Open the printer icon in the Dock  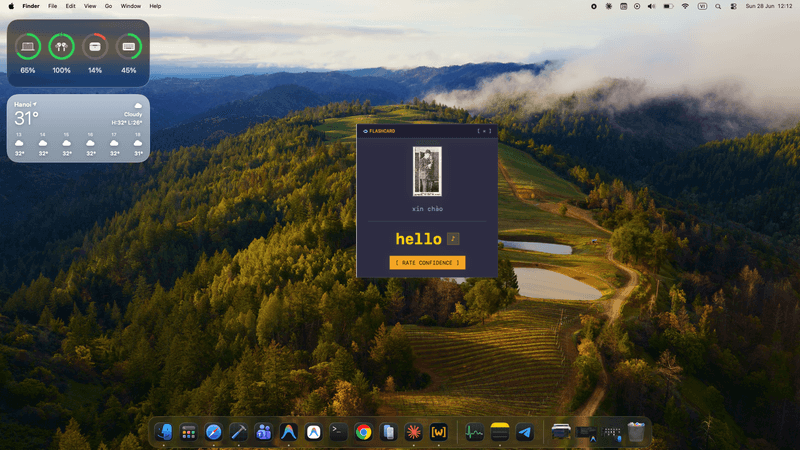tap(561, 432)
